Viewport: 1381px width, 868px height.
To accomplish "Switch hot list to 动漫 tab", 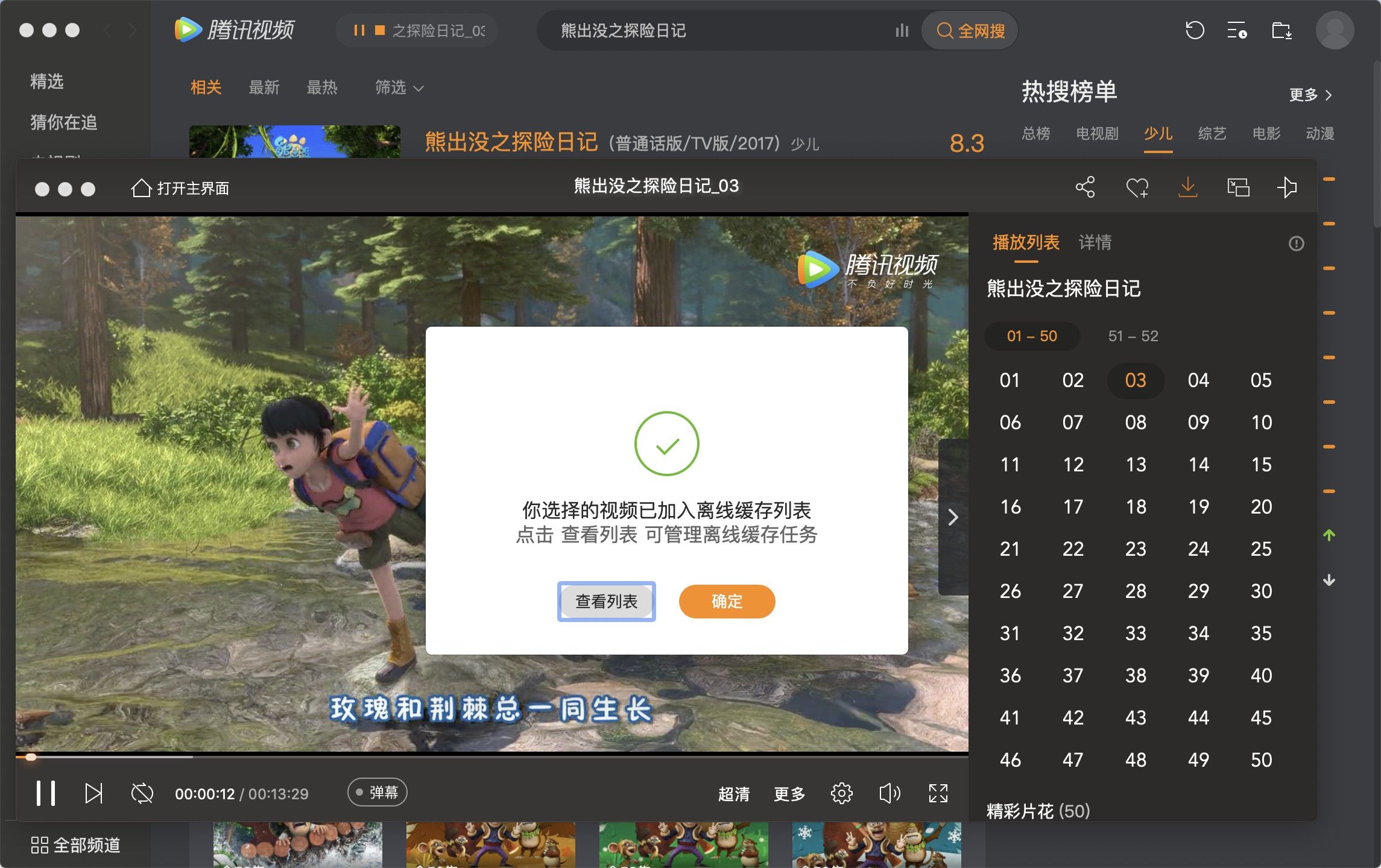I will (1320, 134).
